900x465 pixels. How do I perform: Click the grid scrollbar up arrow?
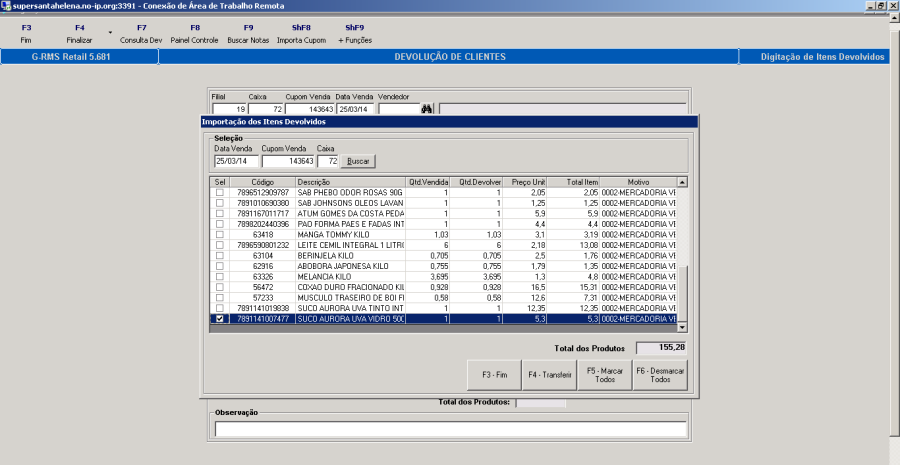[x=682, y=182]
